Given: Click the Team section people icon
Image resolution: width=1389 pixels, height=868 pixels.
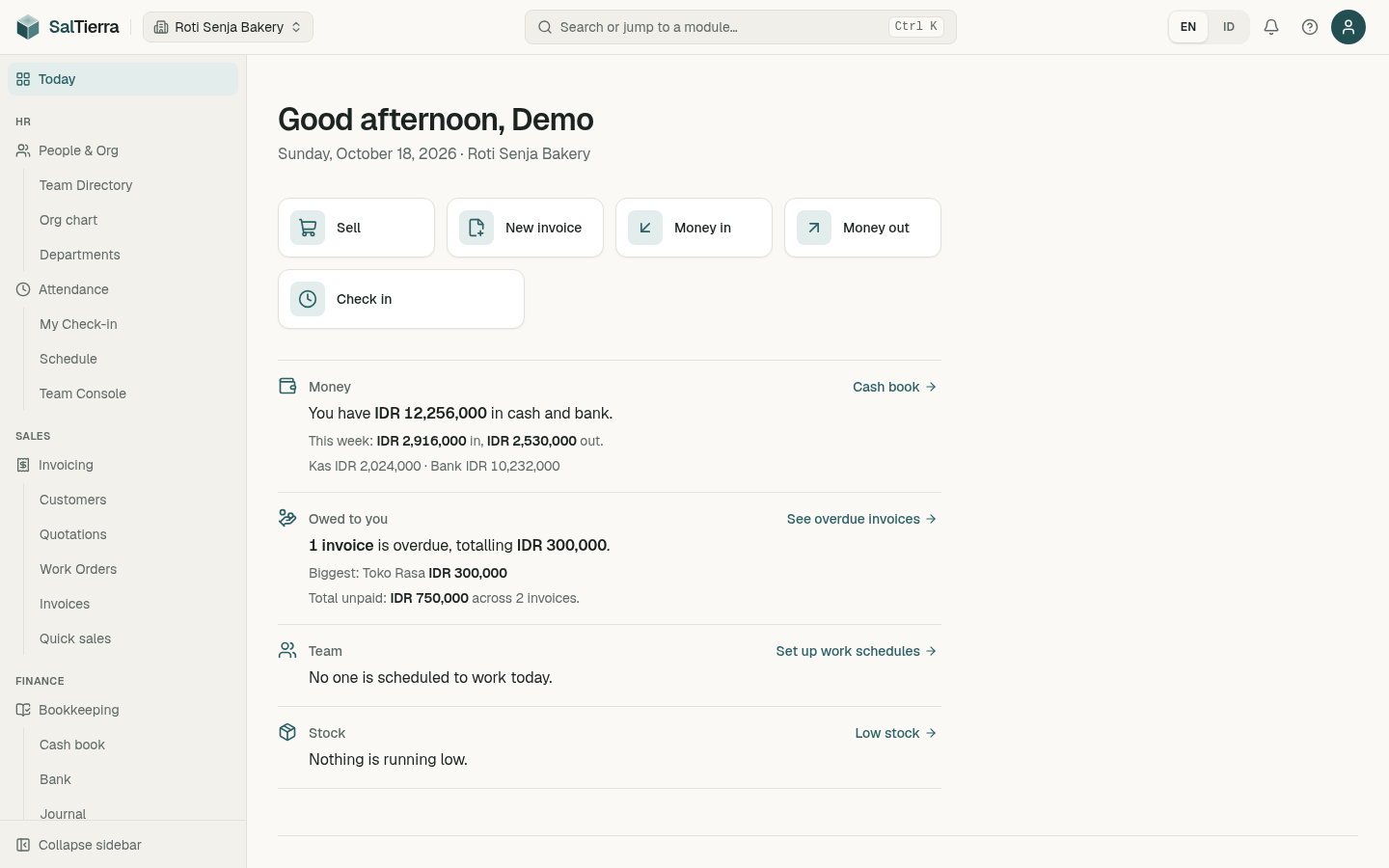Looking at the screenshot, I should point(287,650).
